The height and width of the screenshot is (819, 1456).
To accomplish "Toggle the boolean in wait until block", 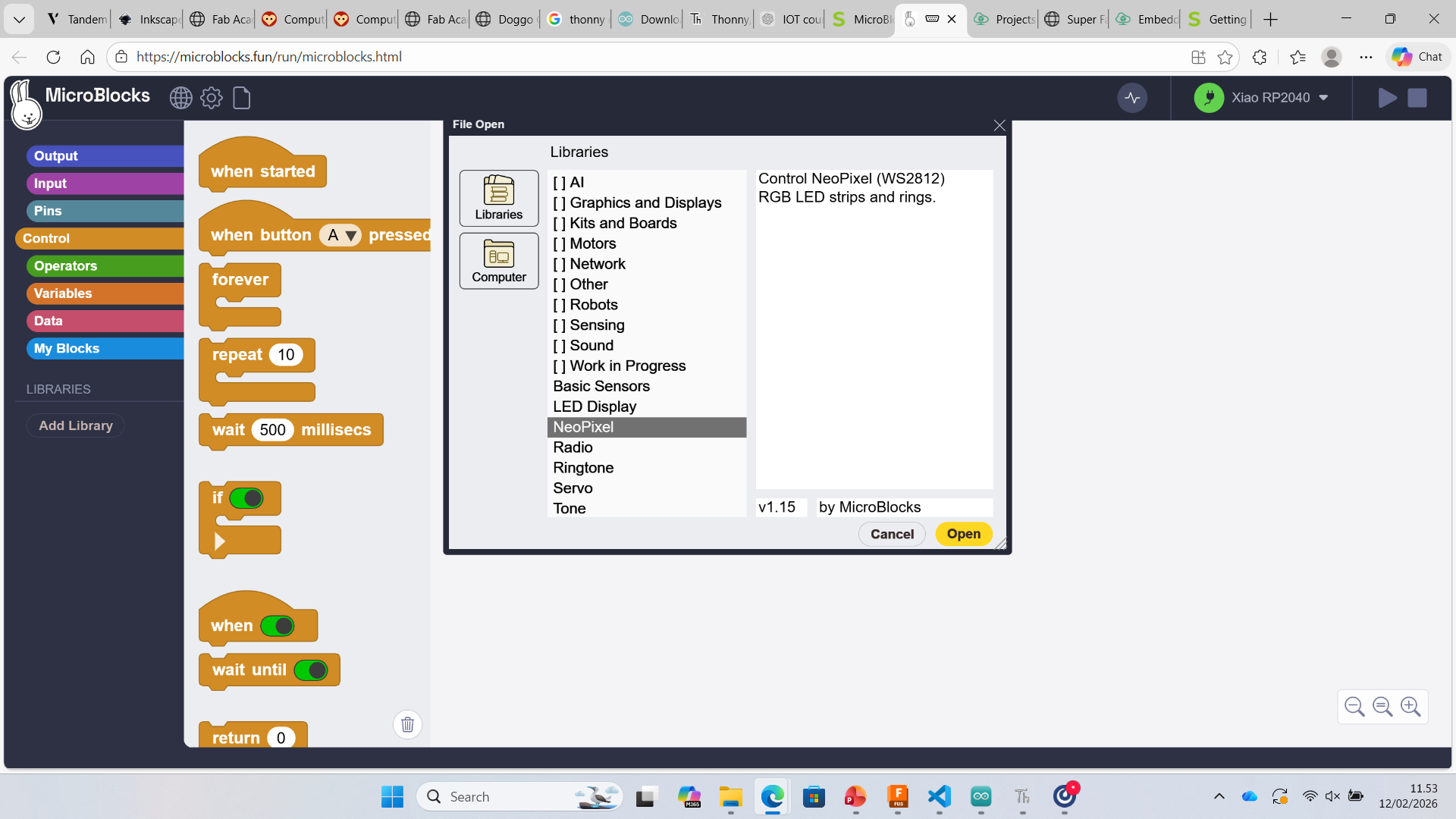I will click(311, 670).
